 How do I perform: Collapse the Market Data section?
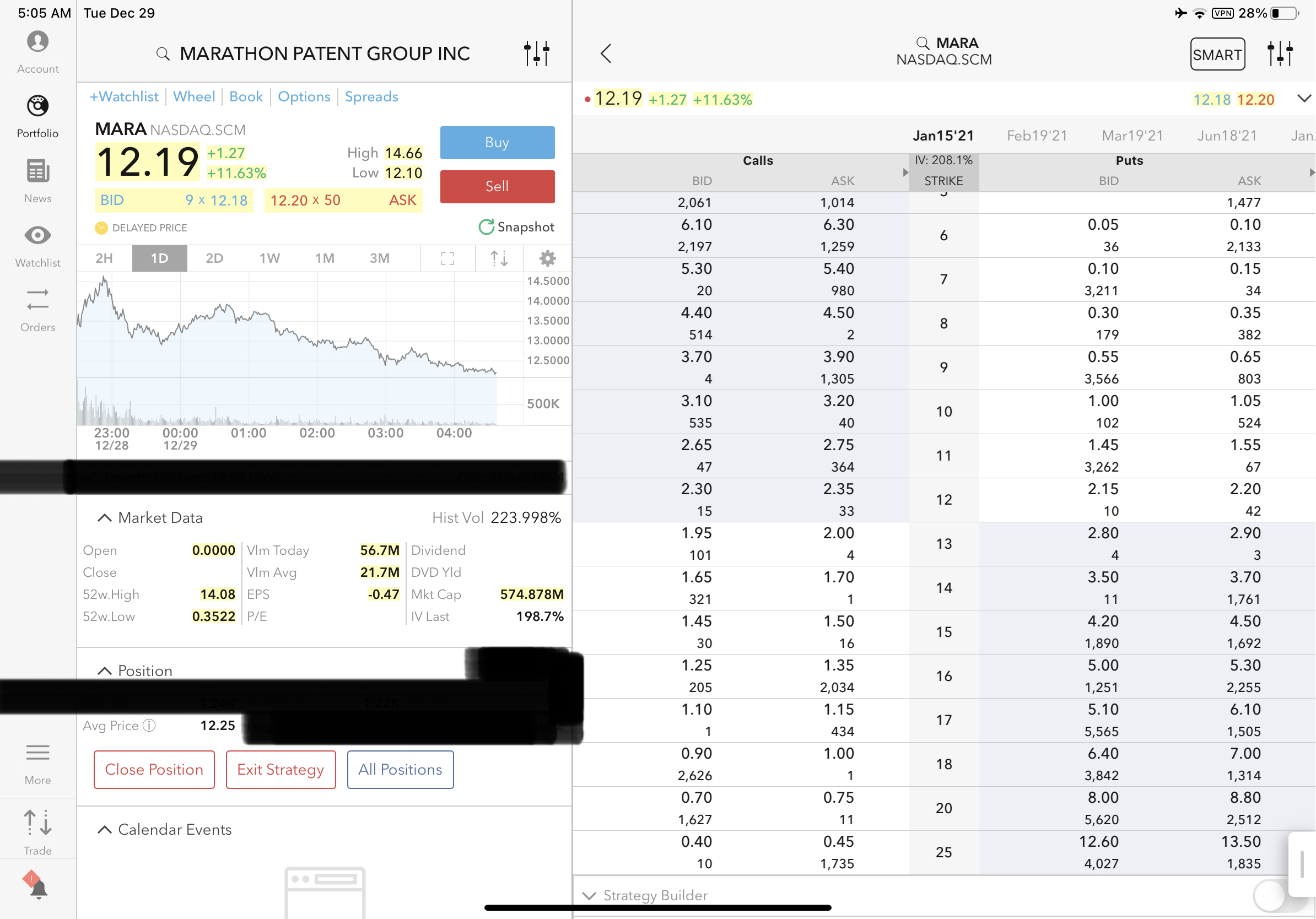point(104,518)
